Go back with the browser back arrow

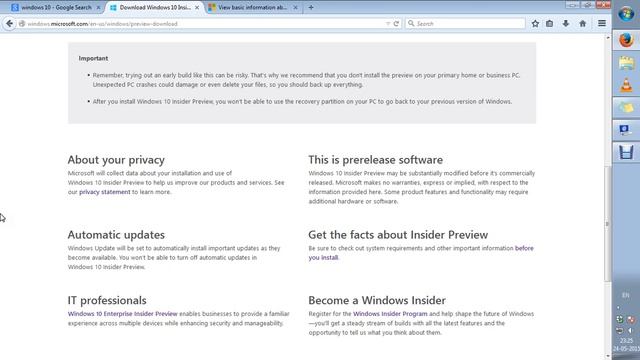[x=9, y=24]
